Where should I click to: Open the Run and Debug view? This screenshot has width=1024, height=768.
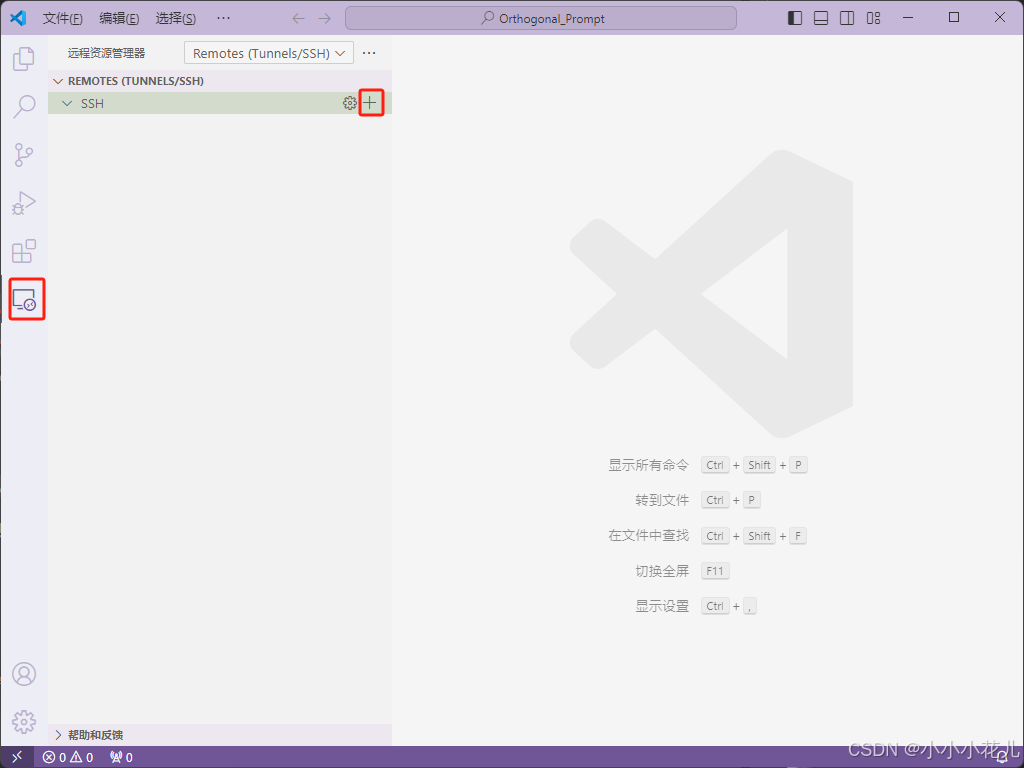coord(24,203)
